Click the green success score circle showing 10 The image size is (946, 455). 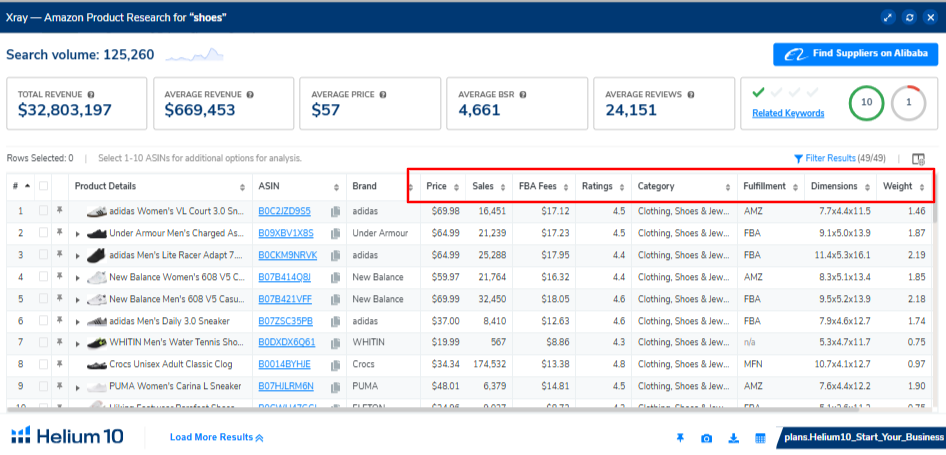866,103
